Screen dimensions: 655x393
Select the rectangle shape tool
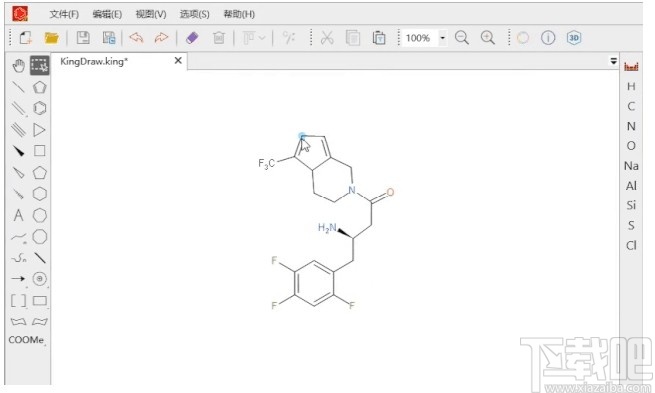pyautogui.click(x=40, y=300)
